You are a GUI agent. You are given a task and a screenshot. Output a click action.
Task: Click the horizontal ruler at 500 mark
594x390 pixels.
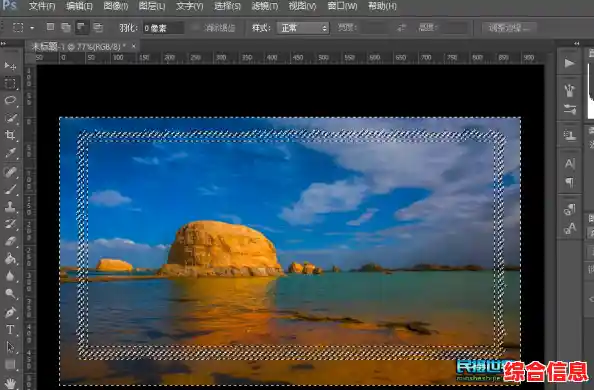coord(323,58)
